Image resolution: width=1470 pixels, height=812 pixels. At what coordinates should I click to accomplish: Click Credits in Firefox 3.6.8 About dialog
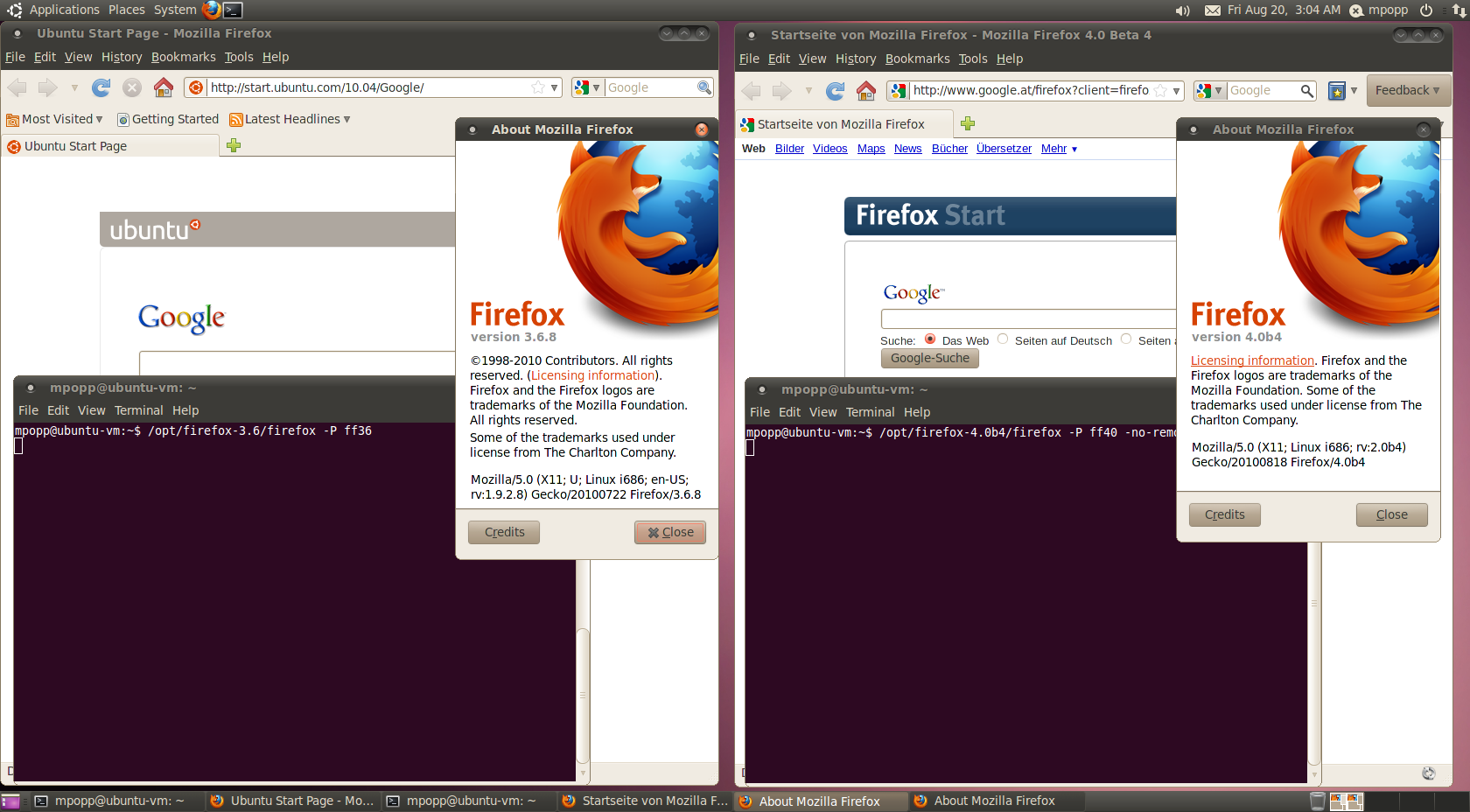[504, 532]
